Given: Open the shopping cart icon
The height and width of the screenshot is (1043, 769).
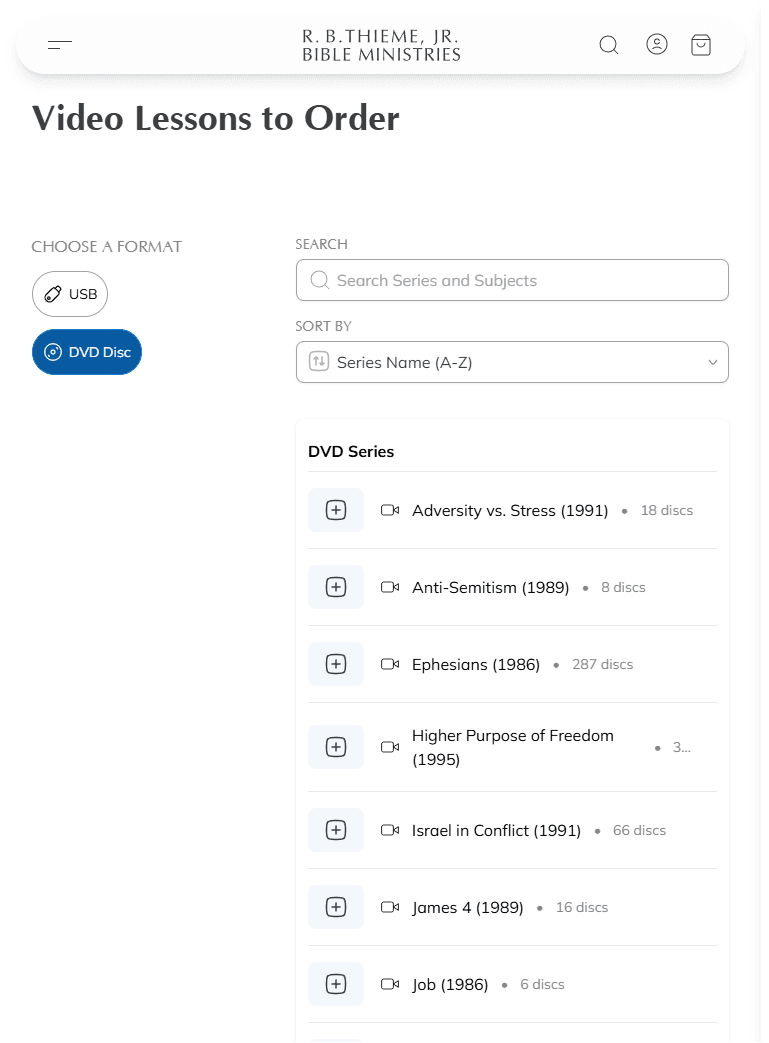Looking at the screenshot, I should 701,45.
